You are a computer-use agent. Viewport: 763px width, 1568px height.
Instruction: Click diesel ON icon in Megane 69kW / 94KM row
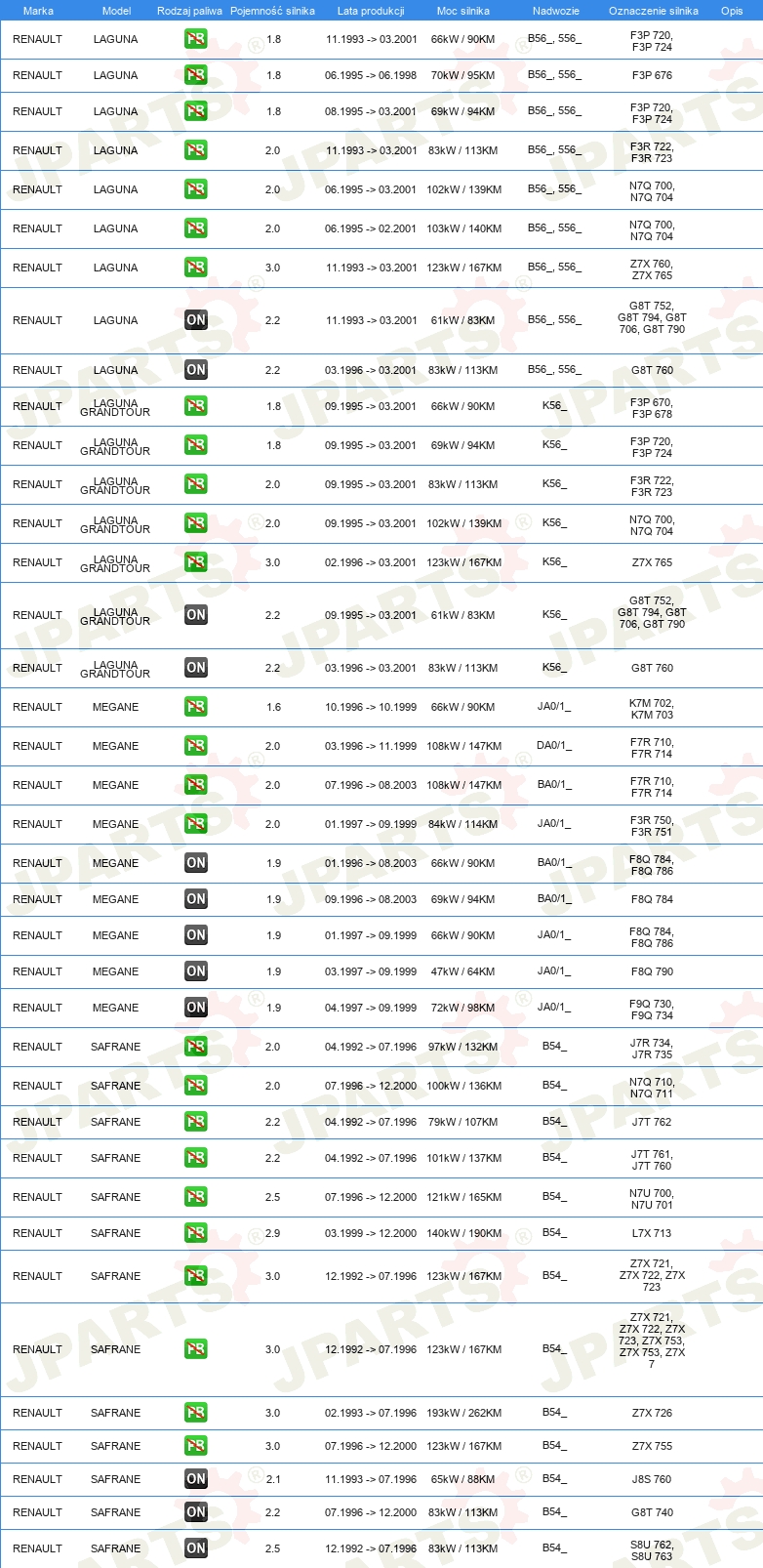coord(196,899)
